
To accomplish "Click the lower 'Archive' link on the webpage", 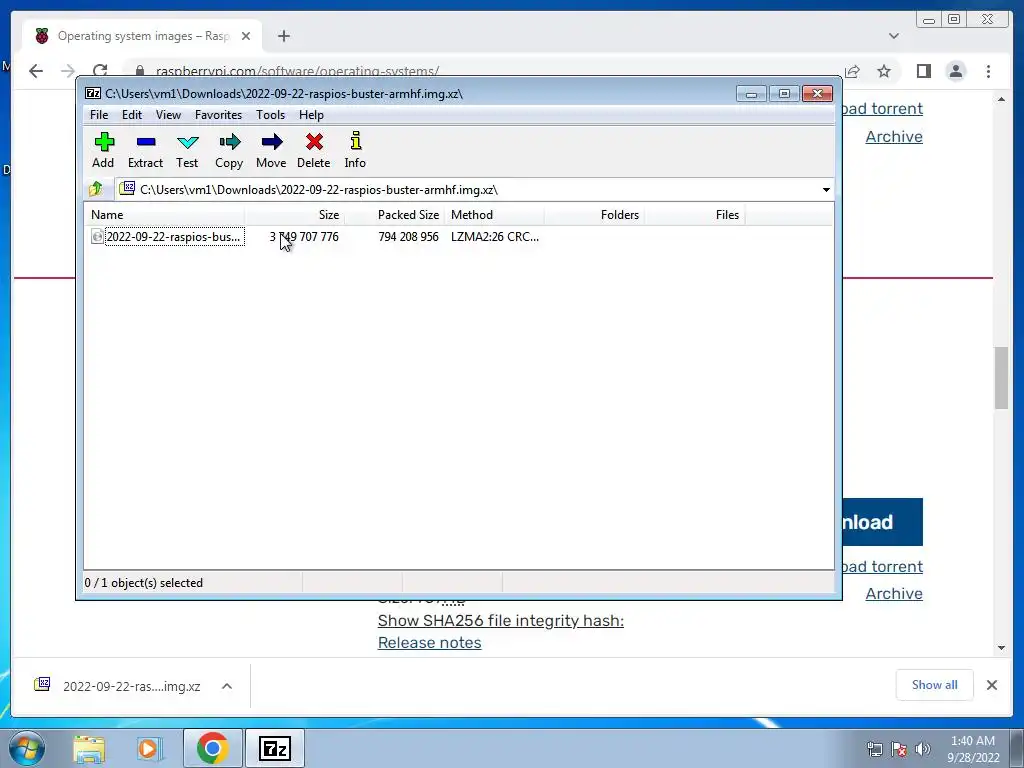I will pyautogui.click(x=894, y=594).
